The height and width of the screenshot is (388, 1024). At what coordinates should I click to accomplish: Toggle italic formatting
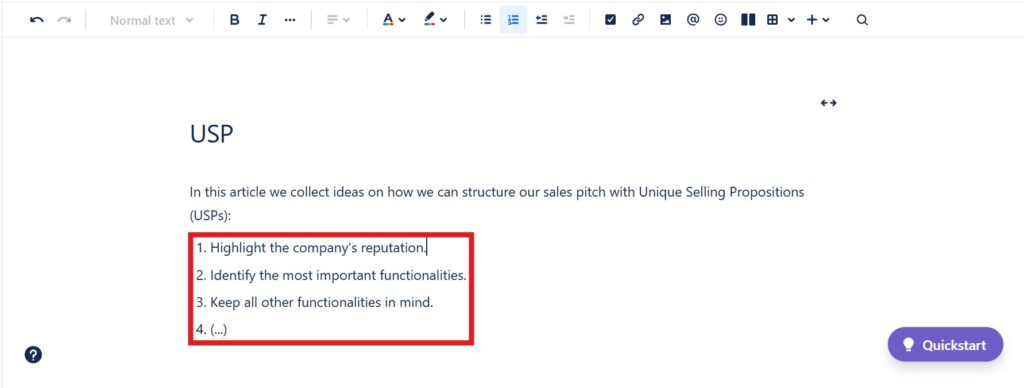coord(262,20)
